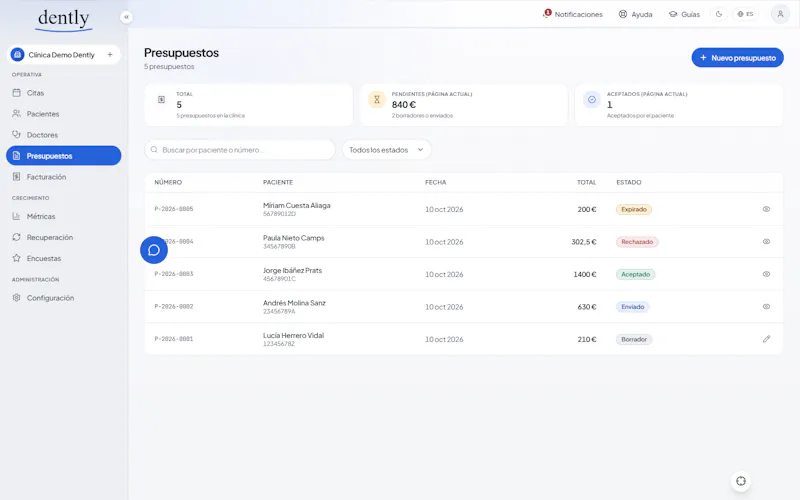Click budget number P-2026-0001
The height and width of the screenshot is (500, 800).
(174, 339)
